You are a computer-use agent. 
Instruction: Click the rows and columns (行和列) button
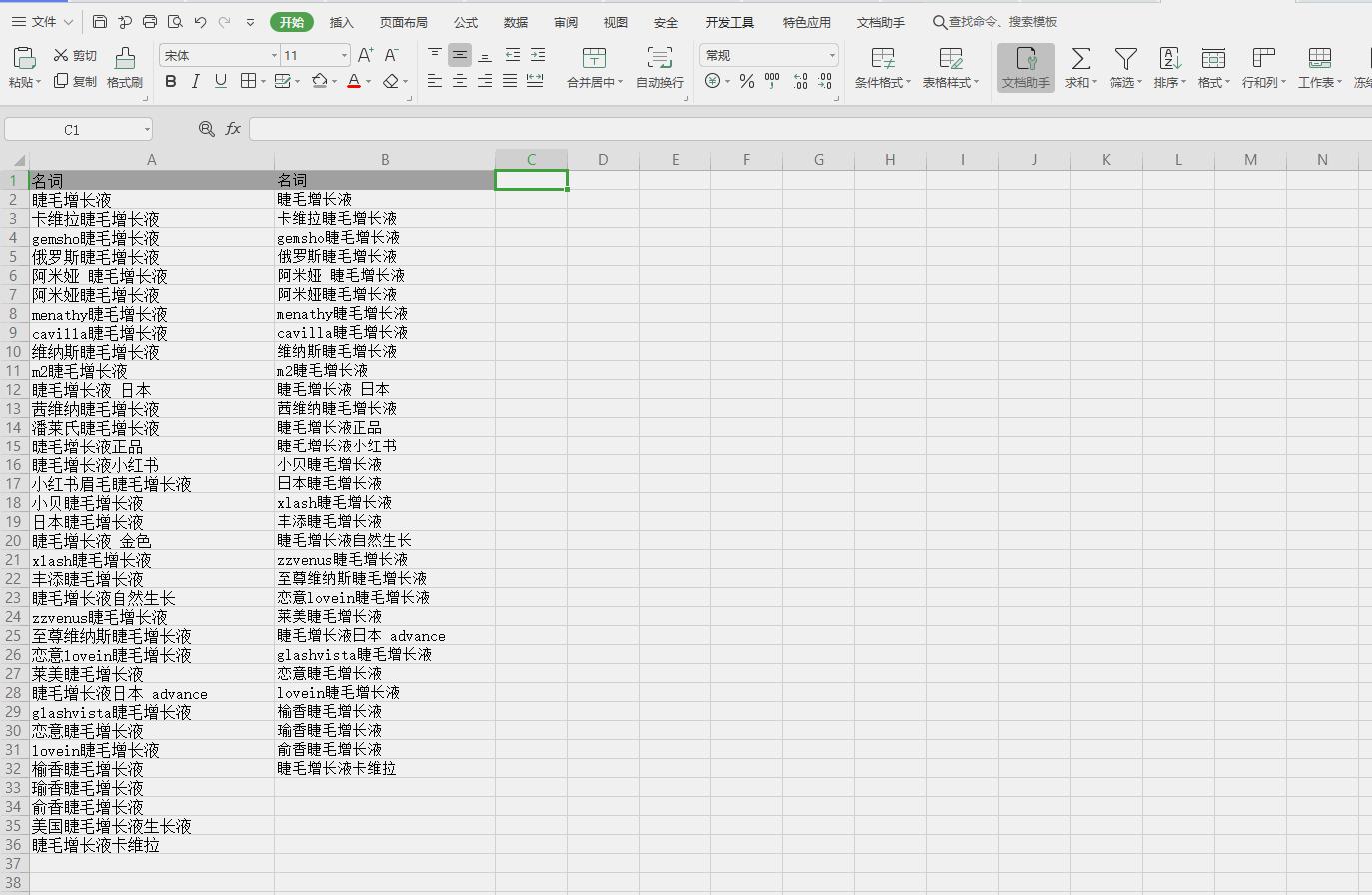tap(1263, 67)
